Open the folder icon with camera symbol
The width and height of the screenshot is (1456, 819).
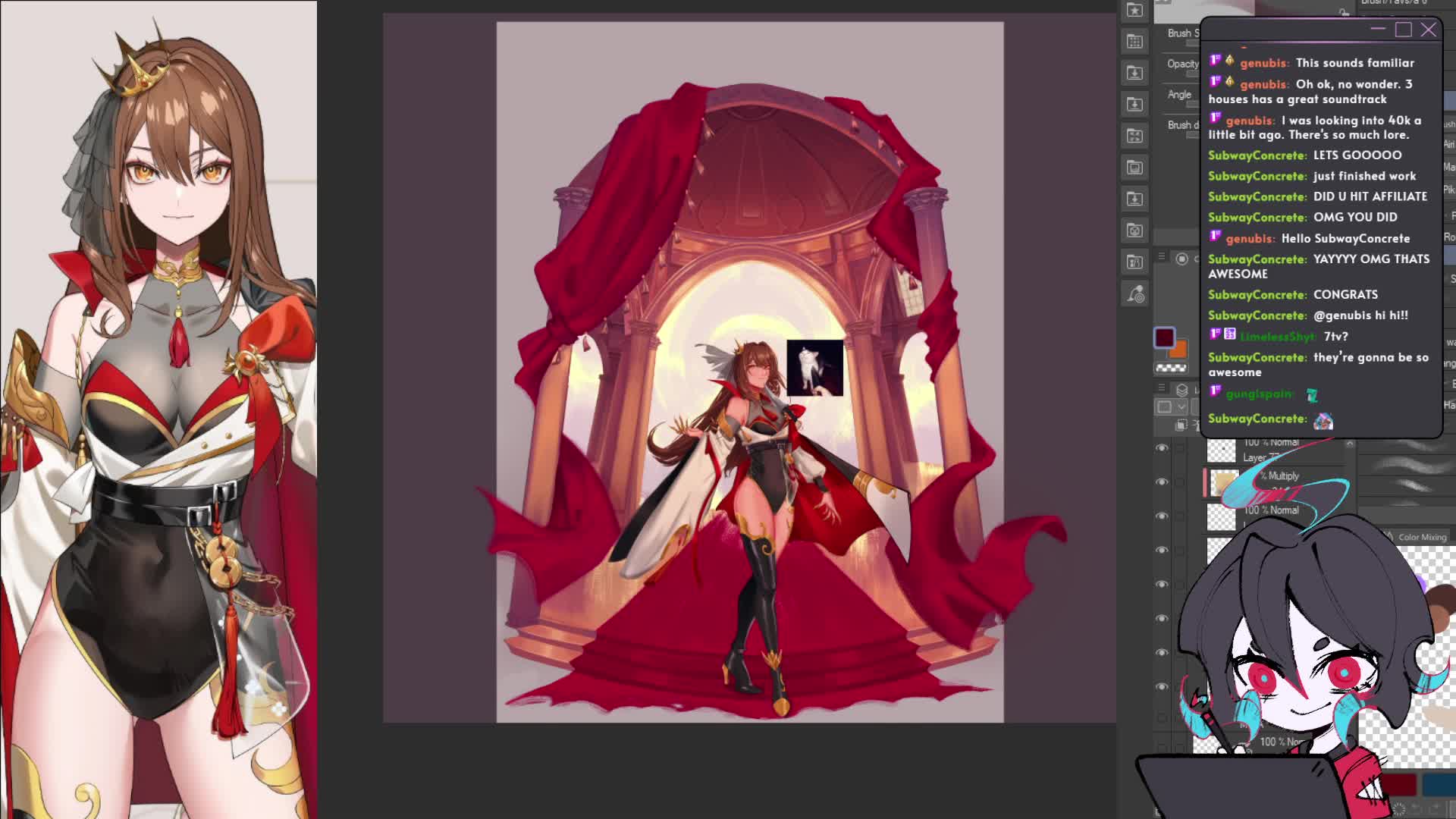pos(1134,230)
